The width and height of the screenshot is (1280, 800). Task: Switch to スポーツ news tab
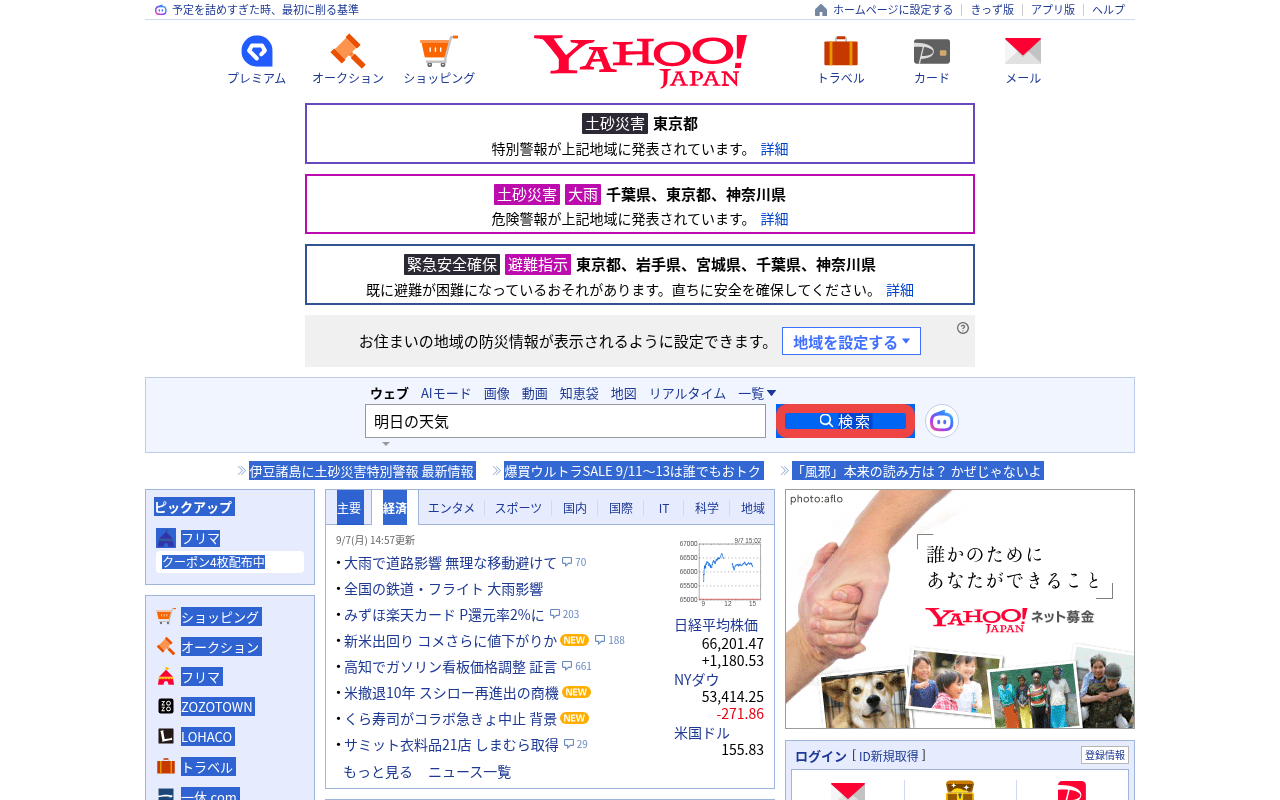click(x=518, y=508)
